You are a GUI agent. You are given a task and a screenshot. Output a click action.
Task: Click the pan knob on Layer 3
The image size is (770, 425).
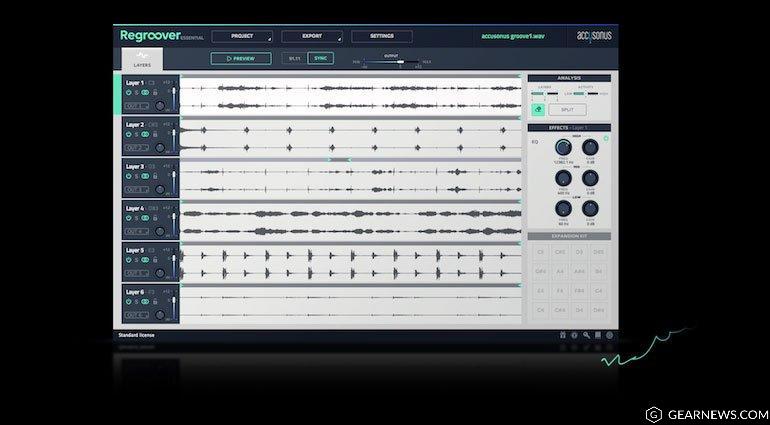click(x=160, y=189)
